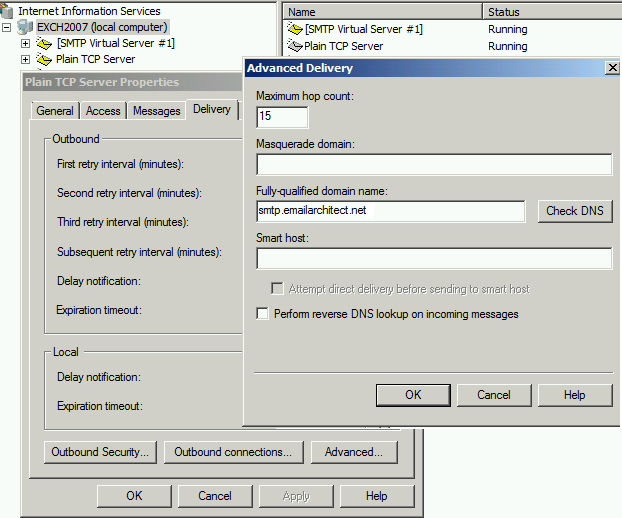Click Running status of Plain TCP Server
622x518 pixels.
point(508,46)
